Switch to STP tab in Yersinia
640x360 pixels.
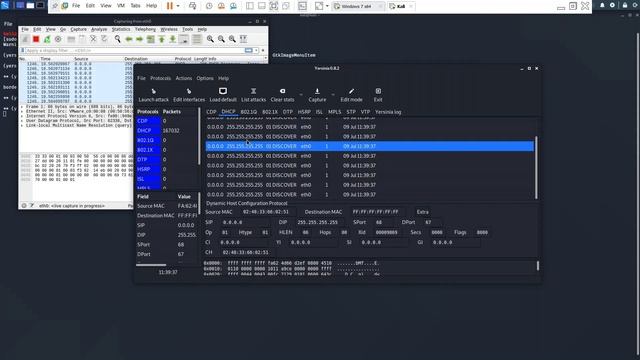351,111
